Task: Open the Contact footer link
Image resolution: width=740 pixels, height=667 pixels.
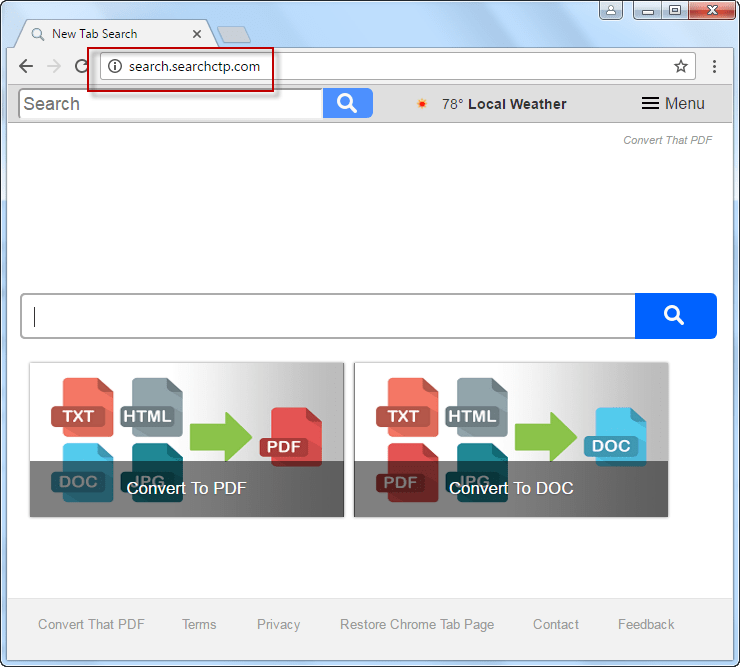Action: click(555, 624)
